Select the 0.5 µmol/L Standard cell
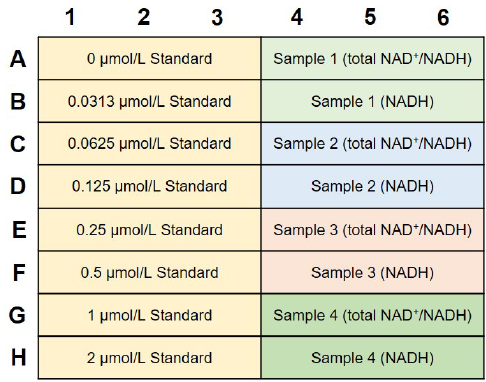486x382 pixels. [150, 272]
